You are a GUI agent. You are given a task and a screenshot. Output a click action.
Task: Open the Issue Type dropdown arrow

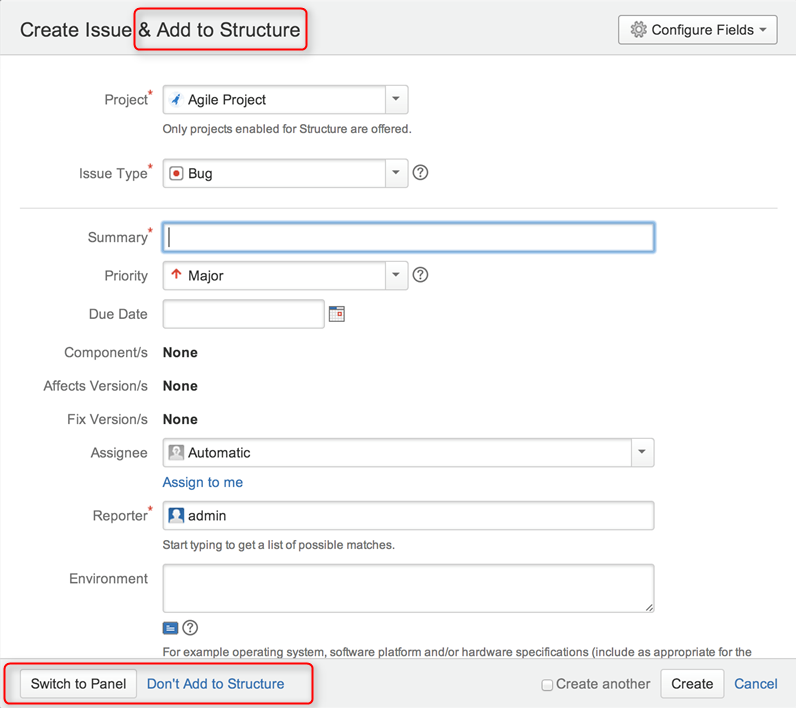[x=396, y=173]
